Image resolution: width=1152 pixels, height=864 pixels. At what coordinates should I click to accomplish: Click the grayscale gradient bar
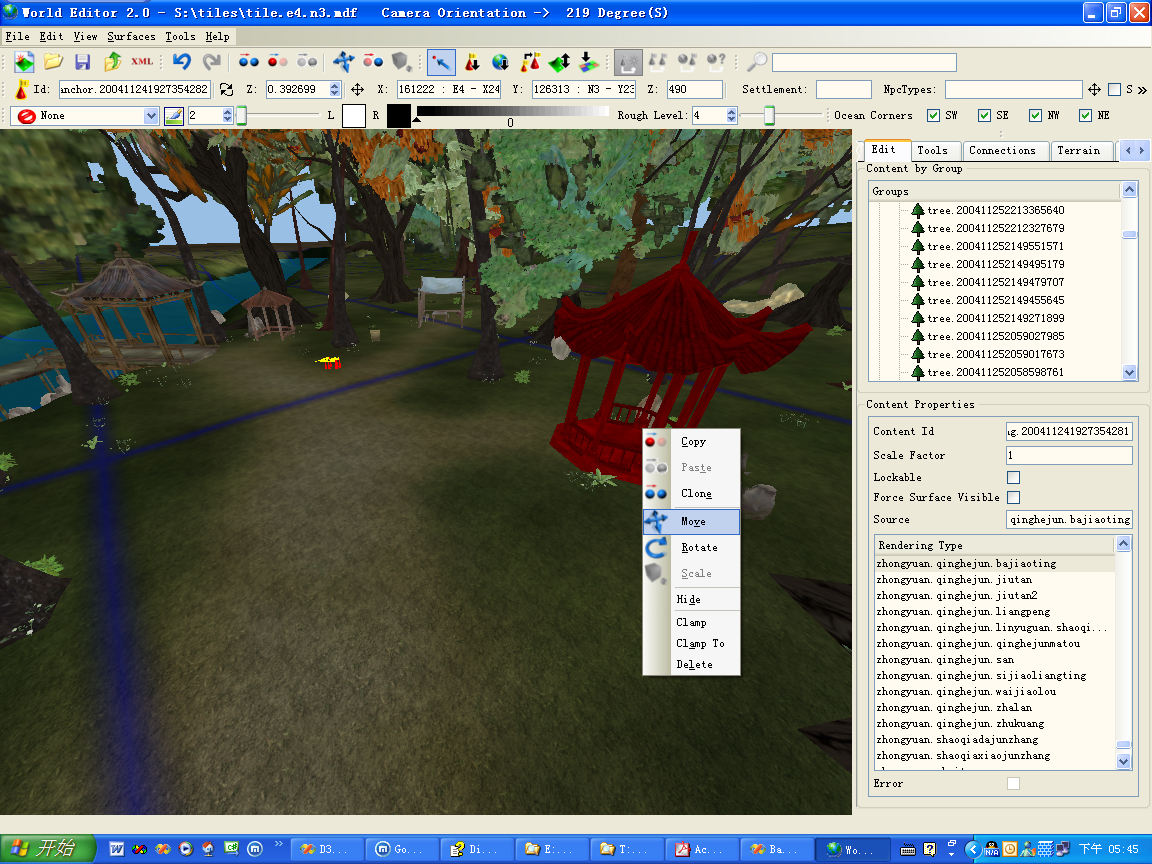coord(513,111)
